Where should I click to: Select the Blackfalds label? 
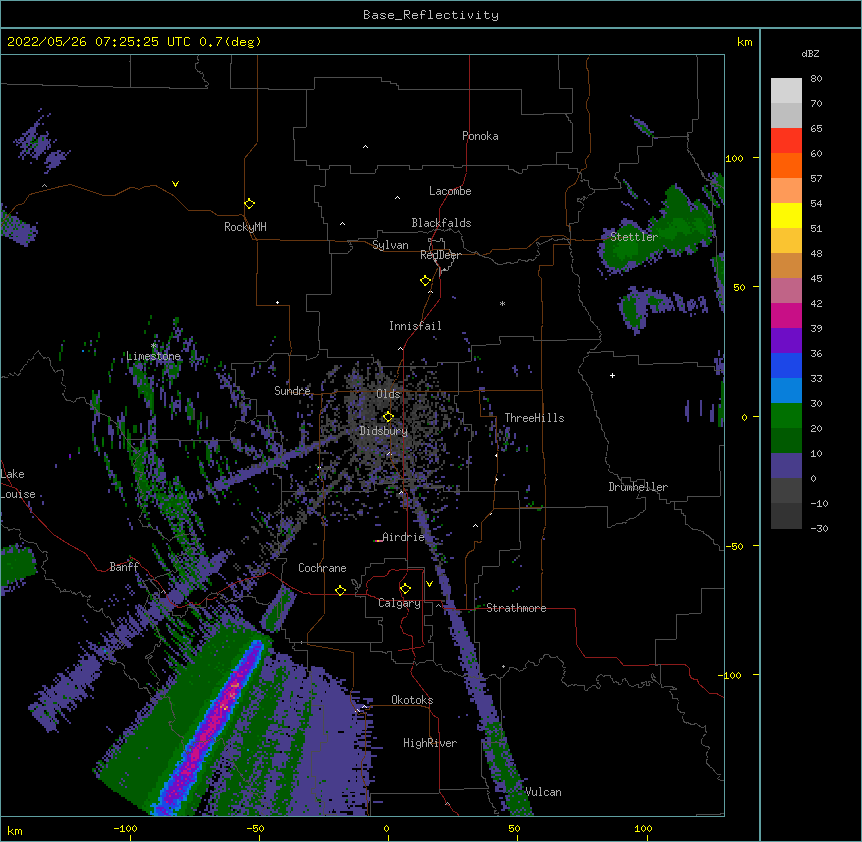(441, 223)
